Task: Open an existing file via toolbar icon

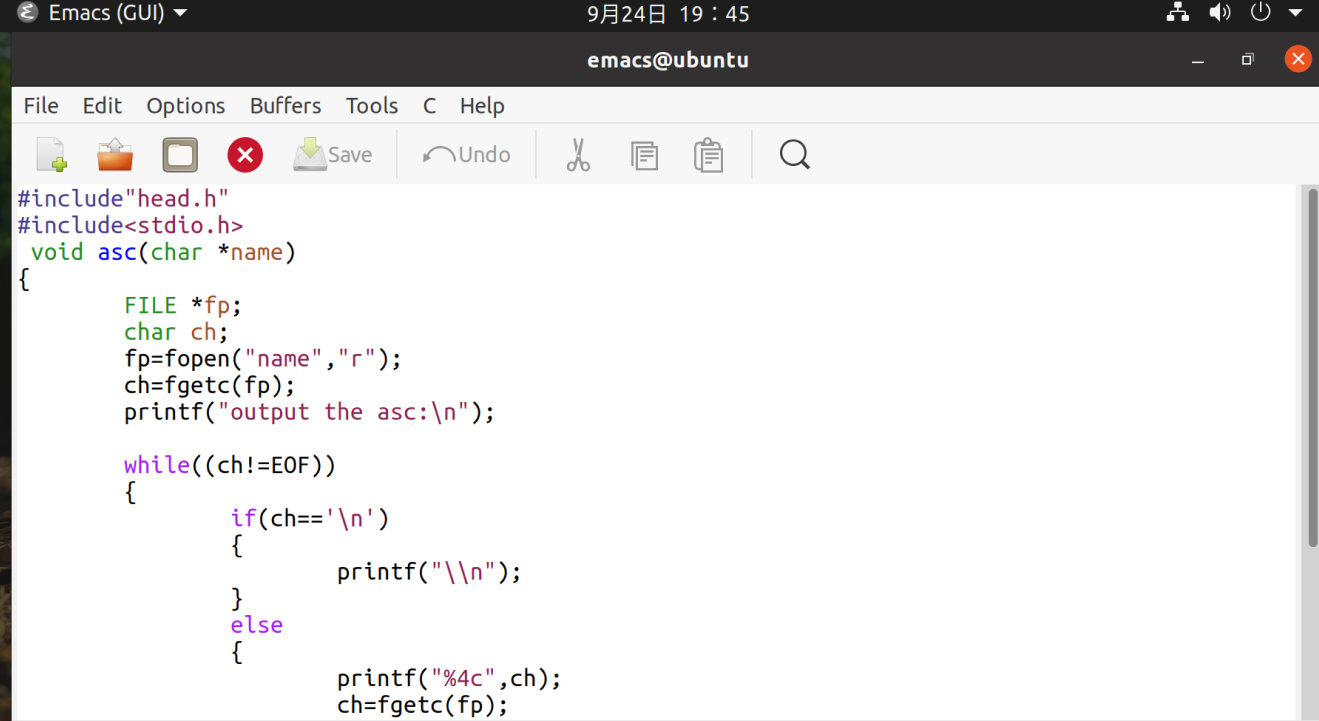Action: [x=115, y=155]
